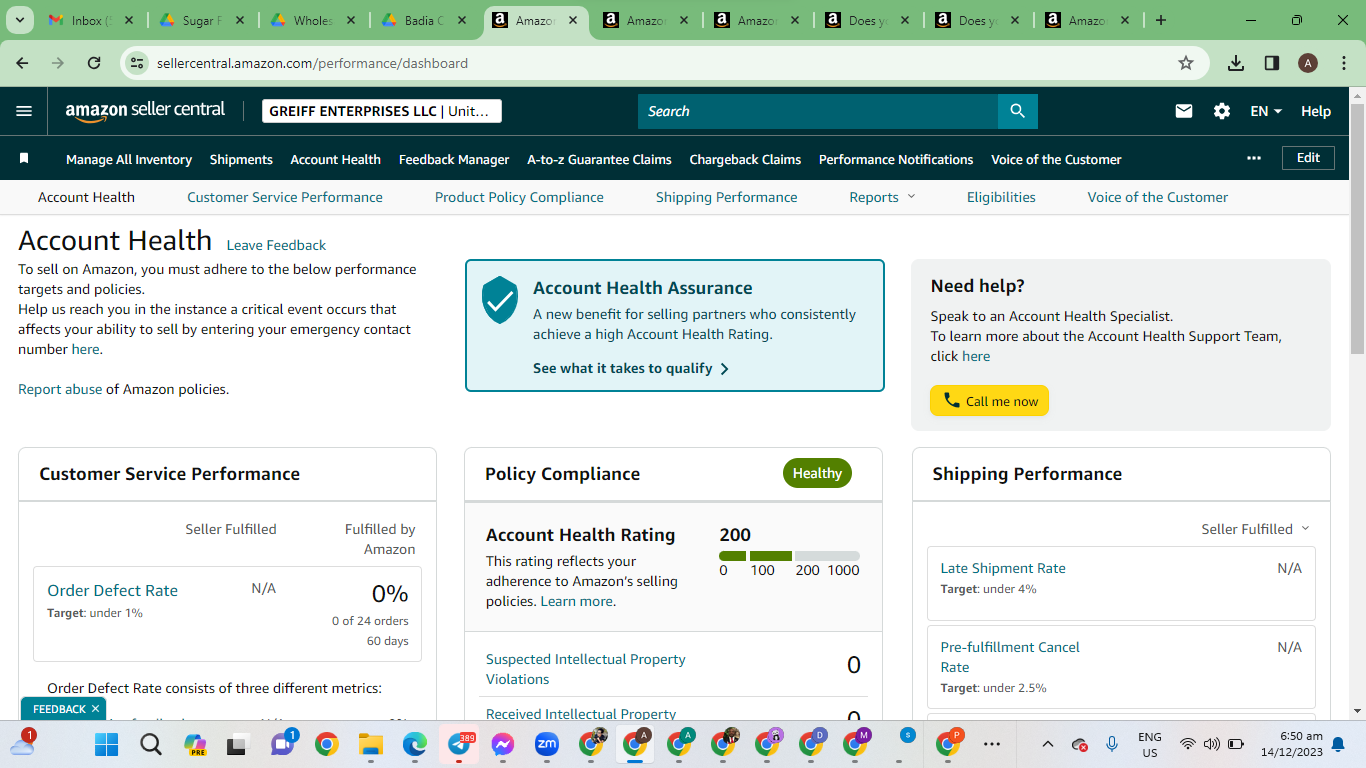Open the Chrome downloads icon

1236,63
